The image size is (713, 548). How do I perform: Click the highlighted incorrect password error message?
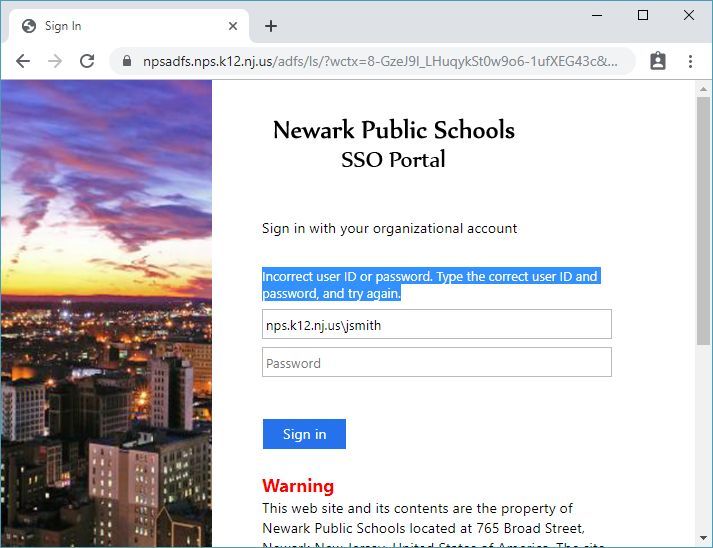(431, 285)
